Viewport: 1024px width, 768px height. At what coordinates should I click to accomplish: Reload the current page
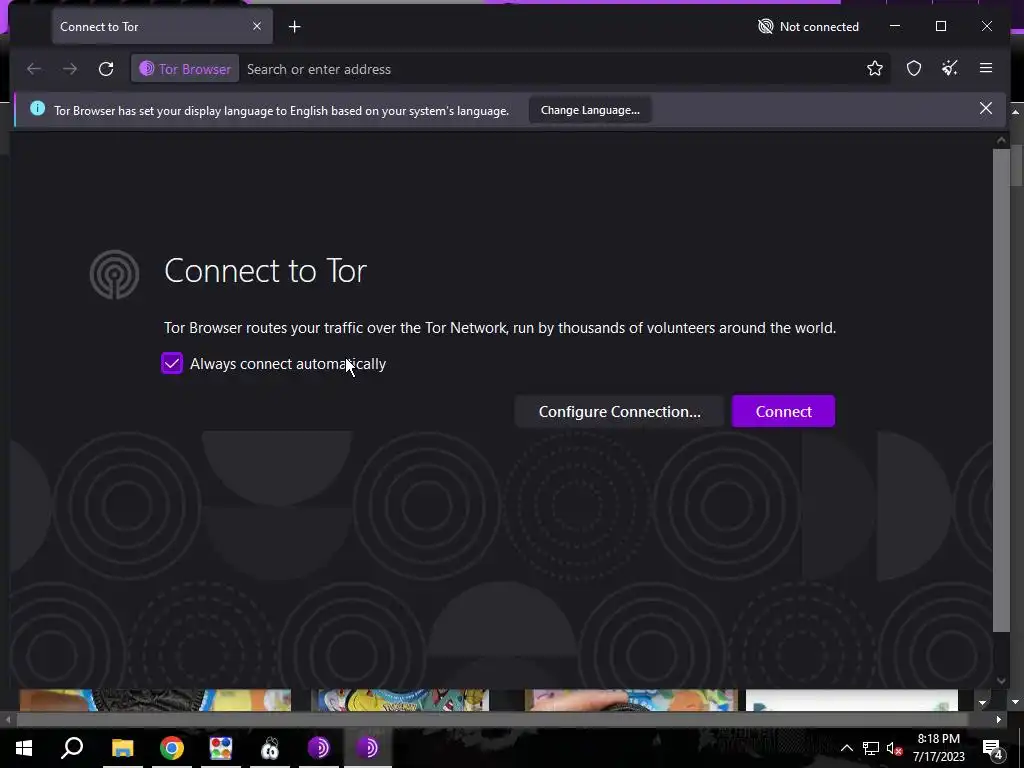tap(106, 69)
